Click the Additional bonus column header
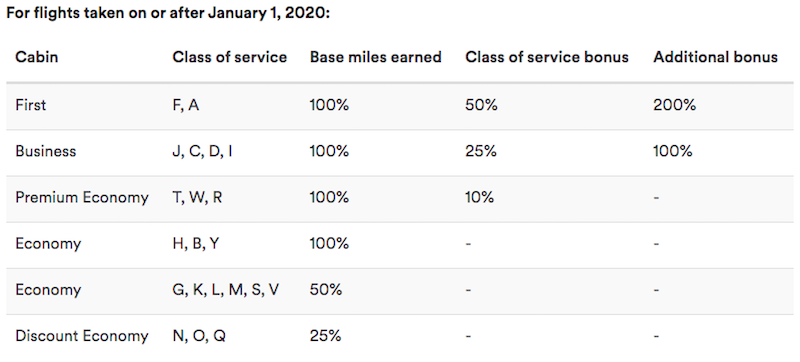Screen dimensions: 800x362 coord(715,57)
